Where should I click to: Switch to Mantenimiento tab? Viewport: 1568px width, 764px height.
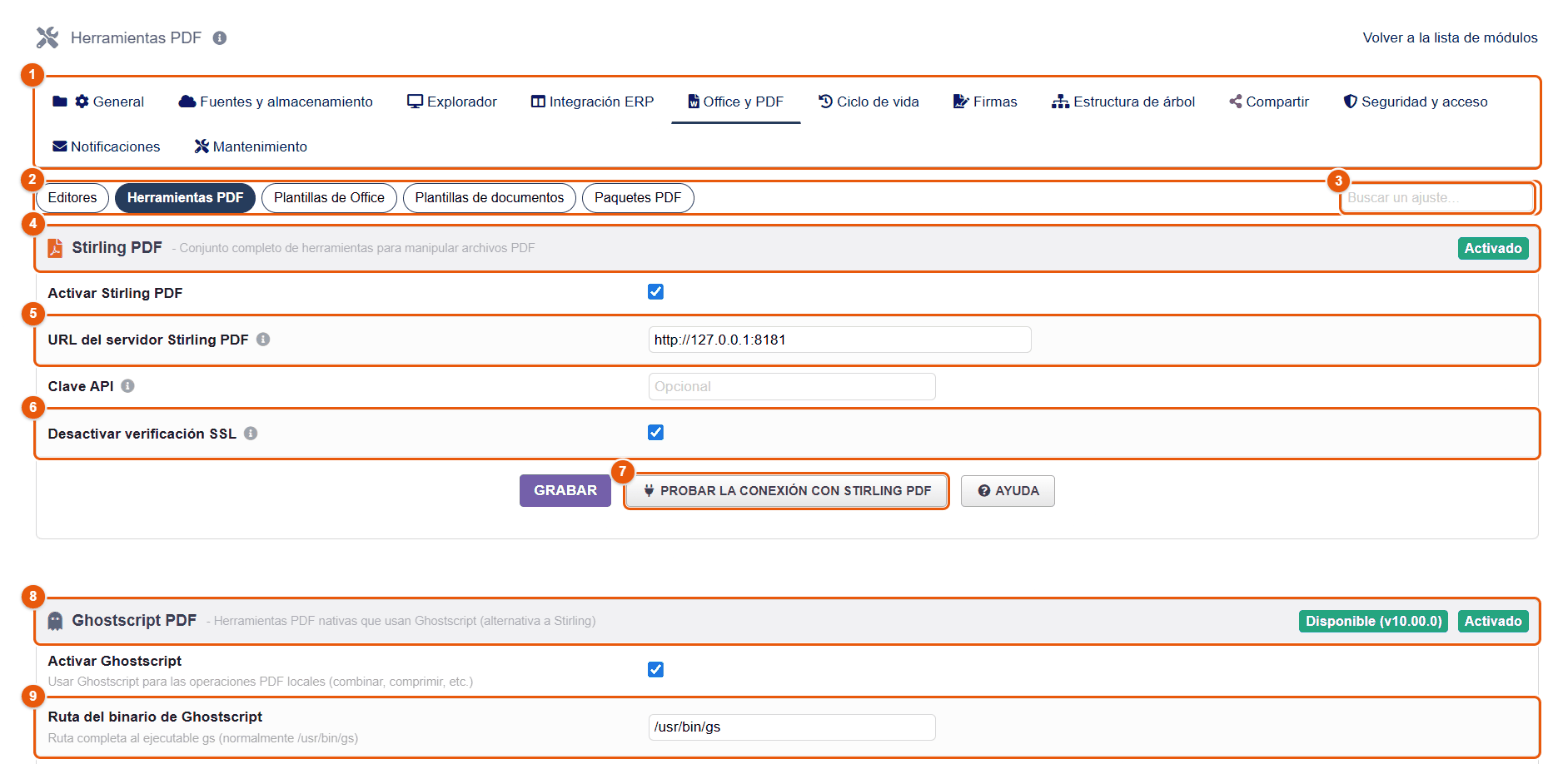[250, 146]
